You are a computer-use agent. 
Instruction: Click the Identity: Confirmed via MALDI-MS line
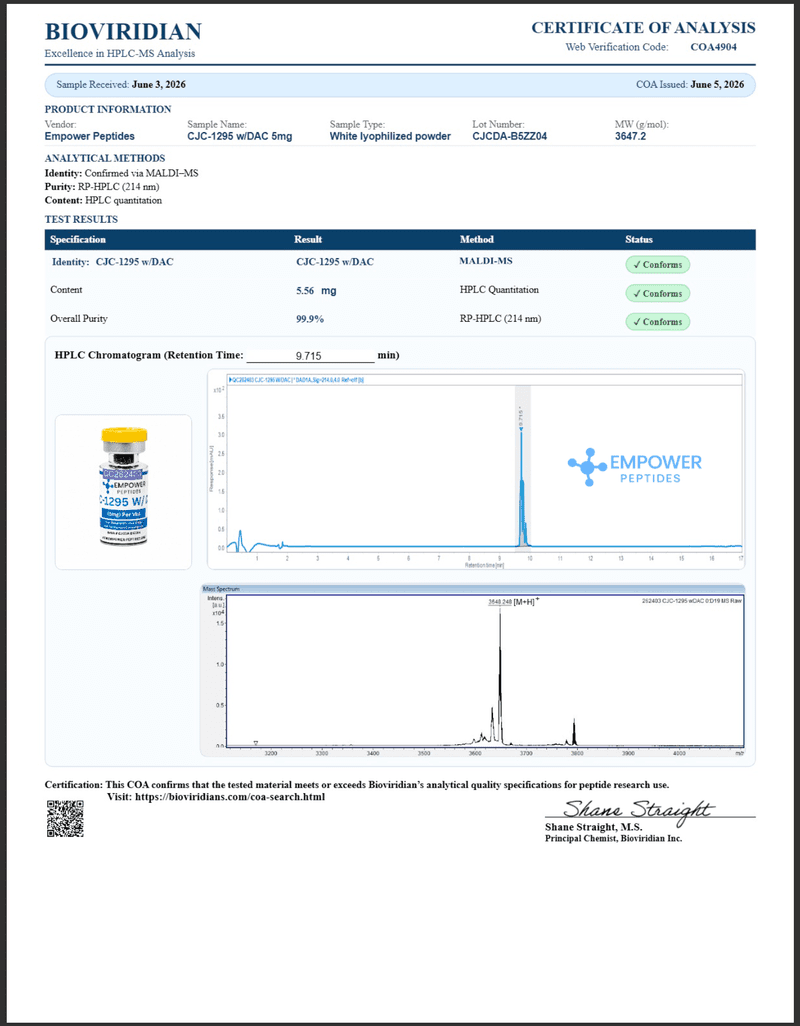[121, 173]
